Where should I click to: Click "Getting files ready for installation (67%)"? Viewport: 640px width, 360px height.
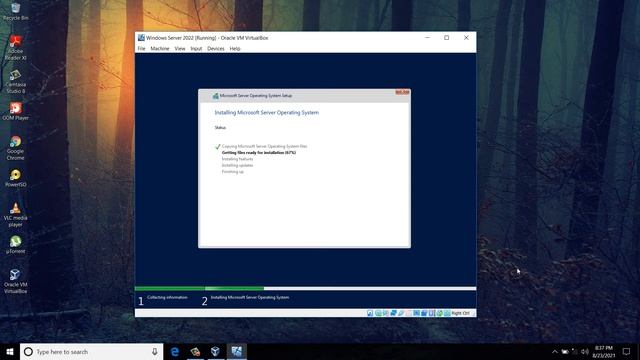click(259, 153)
